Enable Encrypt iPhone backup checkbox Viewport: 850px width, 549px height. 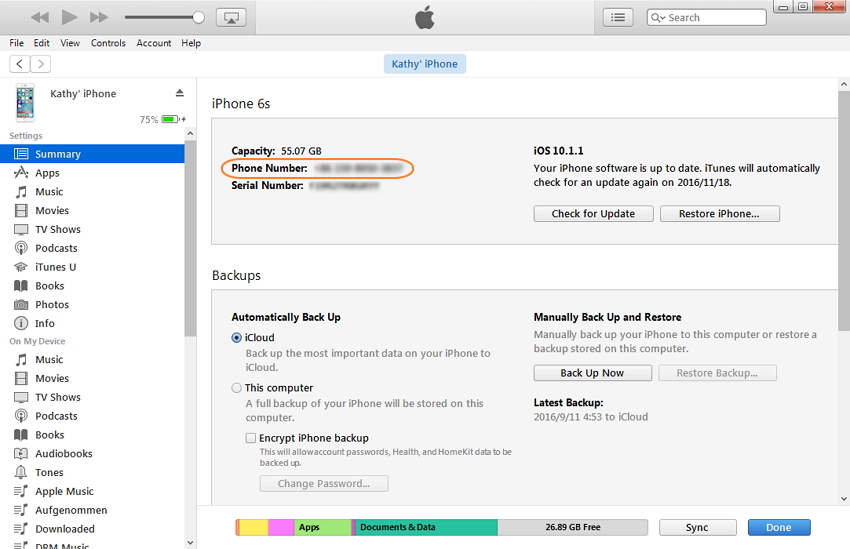251,438
